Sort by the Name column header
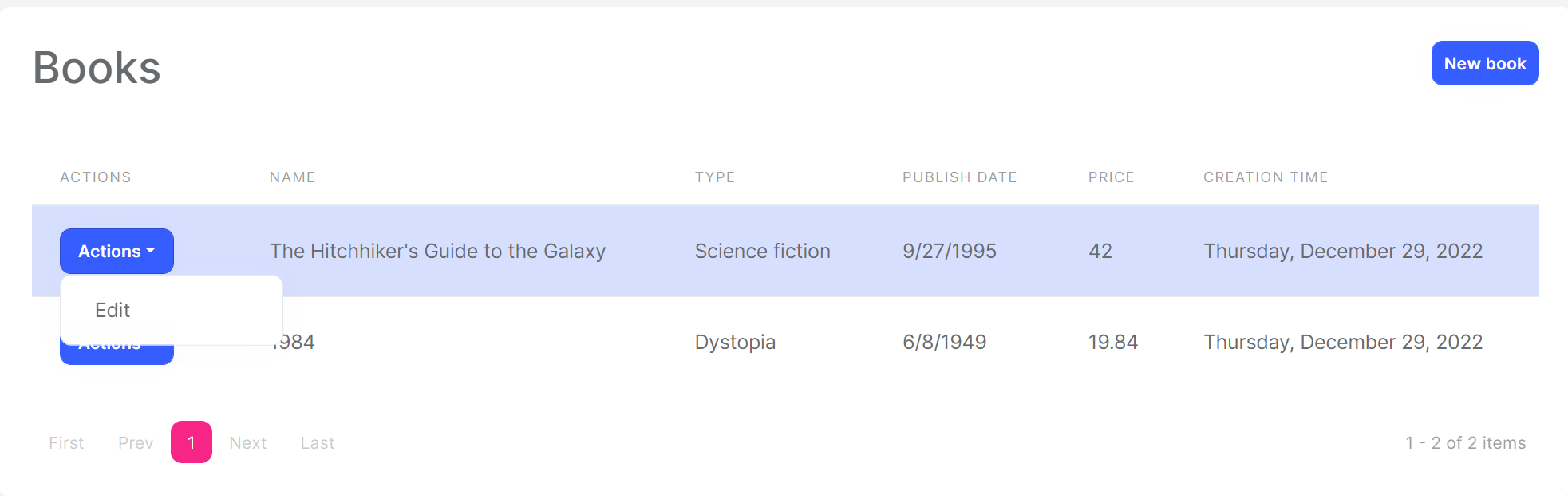 (x=292, y=177)
